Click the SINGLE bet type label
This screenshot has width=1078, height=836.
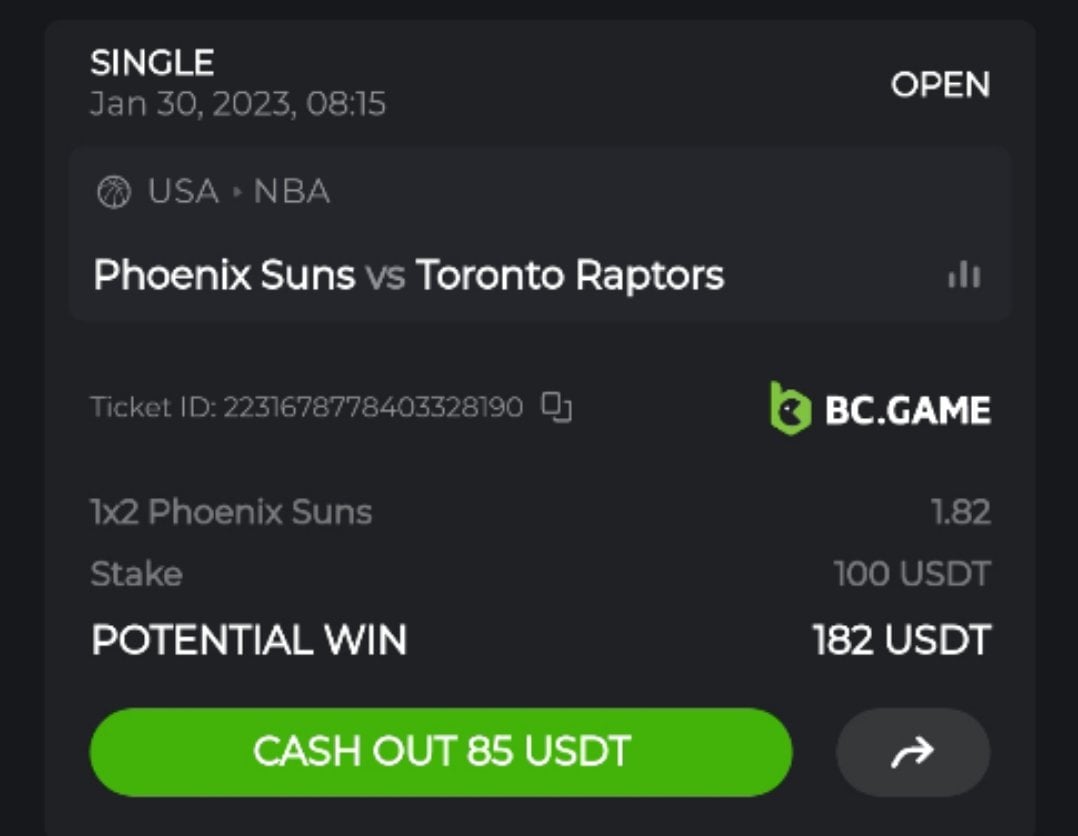(152, 64)
